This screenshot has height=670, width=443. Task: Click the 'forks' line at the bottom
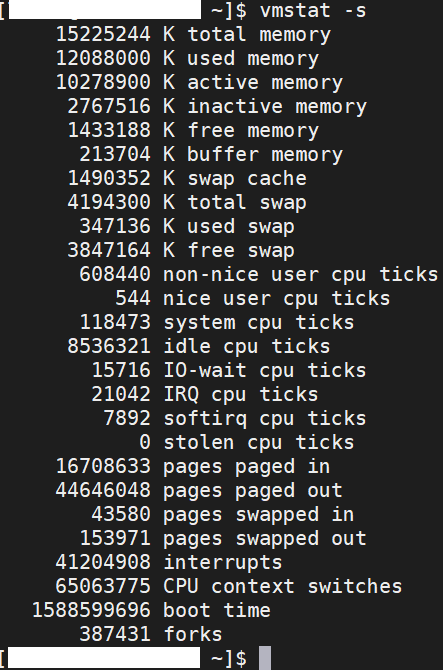151,634
